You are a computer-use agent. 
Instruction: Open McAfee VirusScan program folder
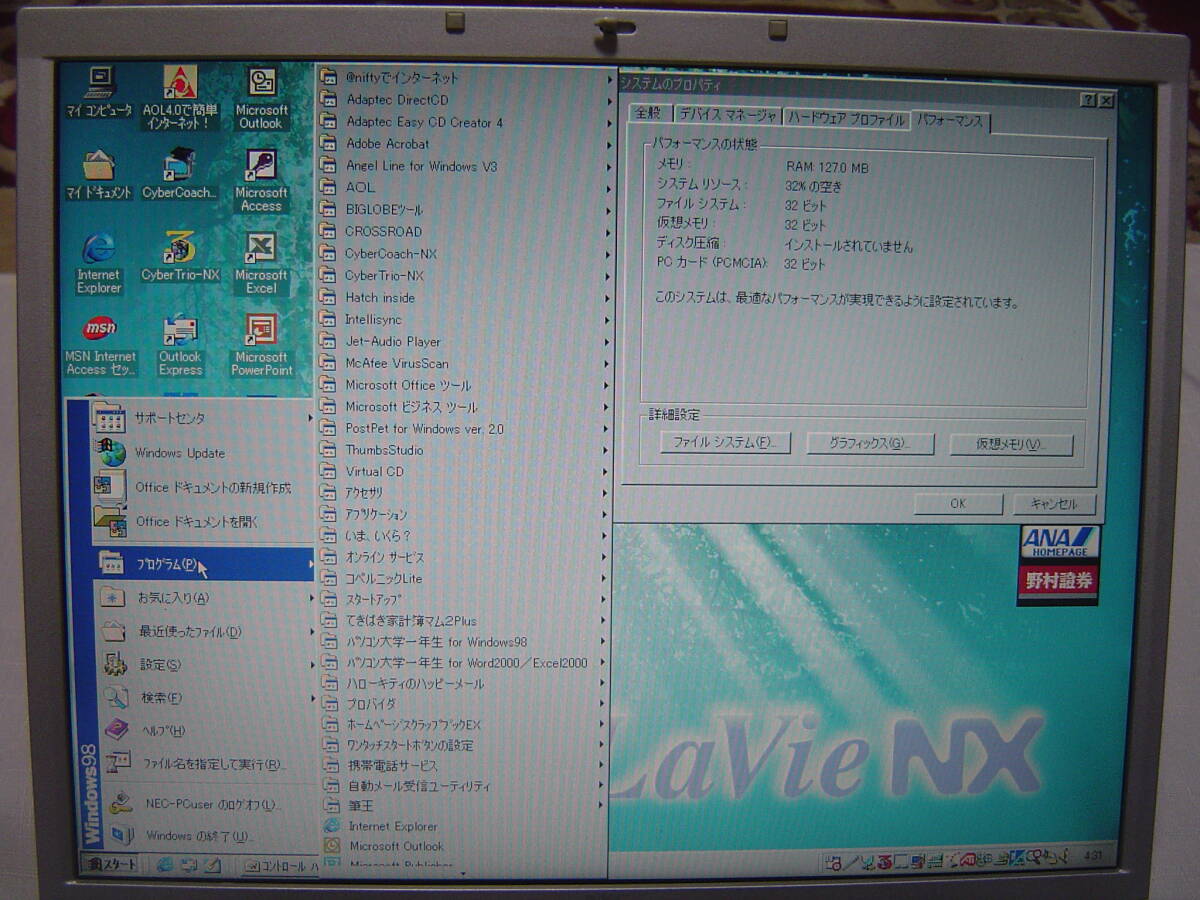pyautogui.click(x=464, y=363)
